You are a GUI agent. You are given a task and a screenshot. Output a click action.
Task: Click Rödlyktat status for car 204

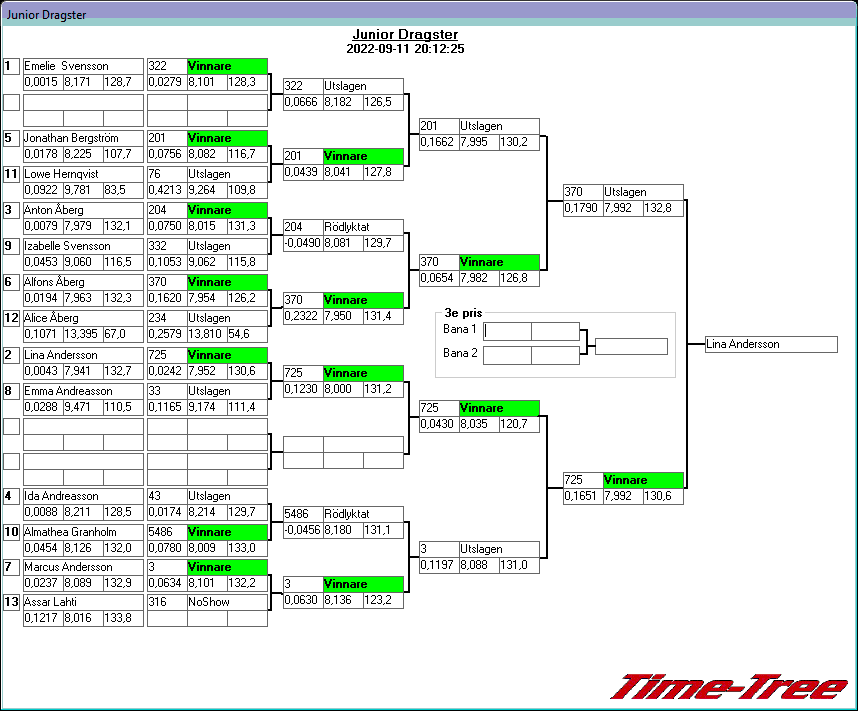[363, 227]
